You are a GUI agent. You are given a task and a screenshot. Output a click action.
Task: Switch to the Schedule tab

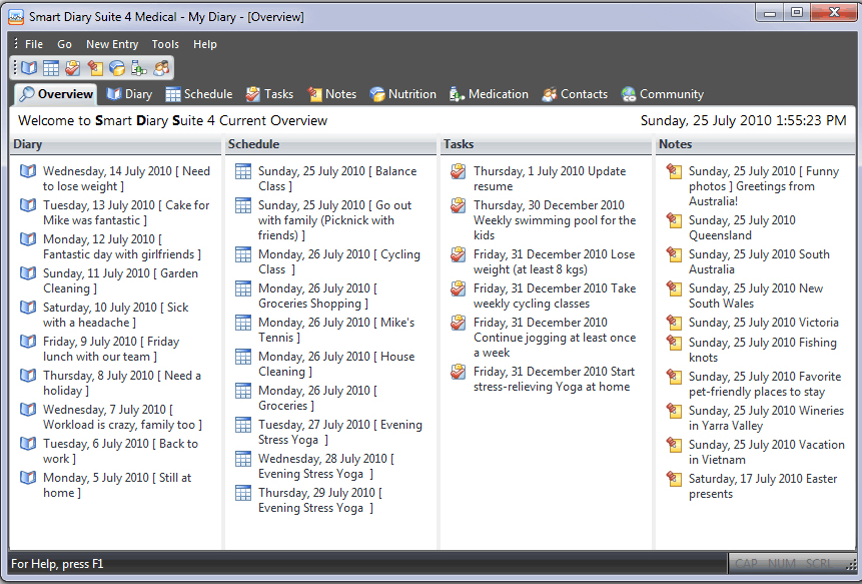tap(198, 94)
